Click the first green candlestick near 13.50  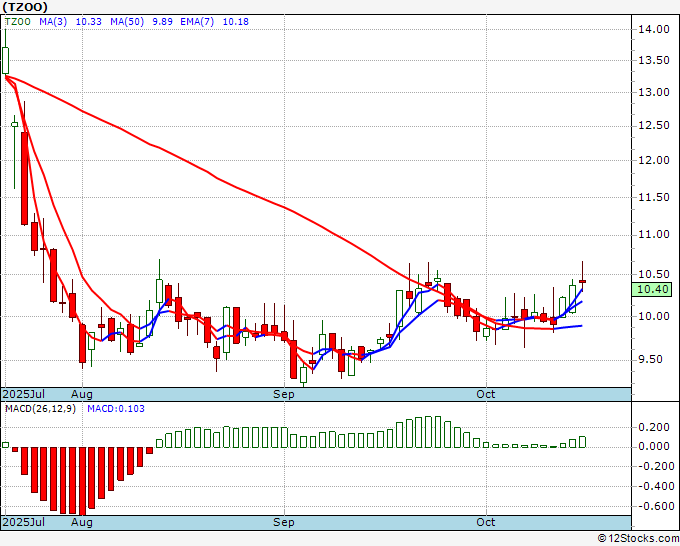[5, 61]
